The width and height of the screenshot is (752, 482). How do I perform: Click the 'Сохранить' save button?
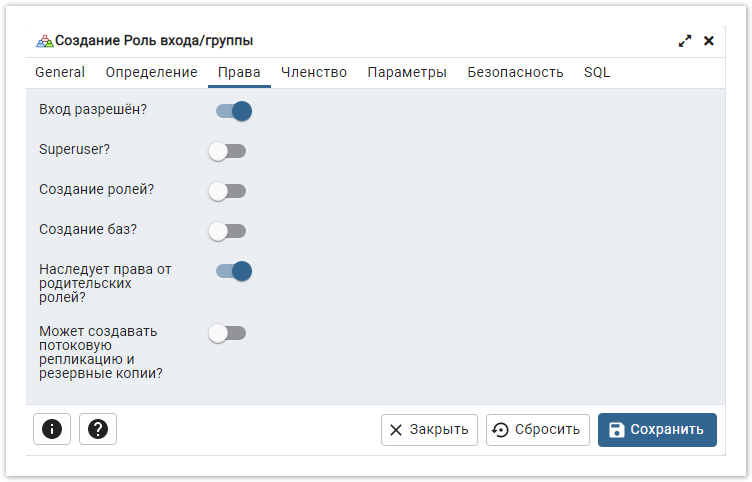(x=657, y=429)
